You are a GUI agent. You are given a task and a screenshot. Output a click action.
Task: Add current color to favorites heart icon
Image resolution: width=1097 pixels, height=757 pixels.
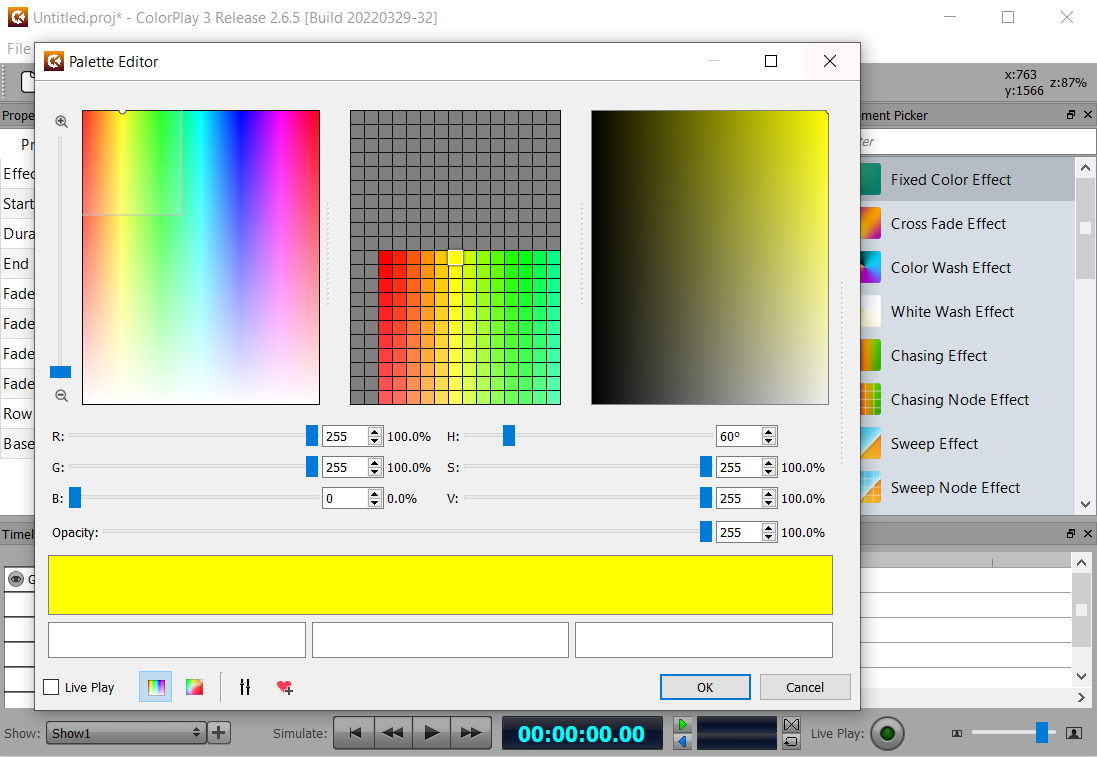pos(284,688)
